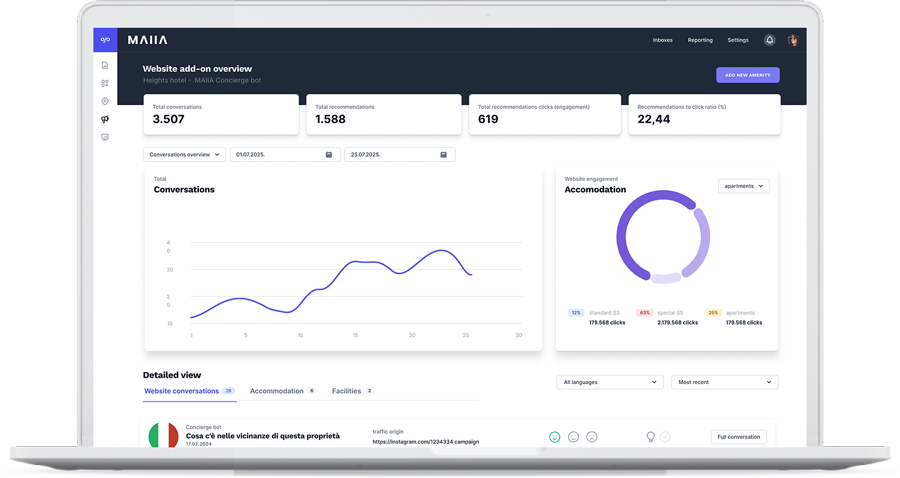Click the Full conversation button
This screenshot has width=900, height=478.
[x=738, y=437]
